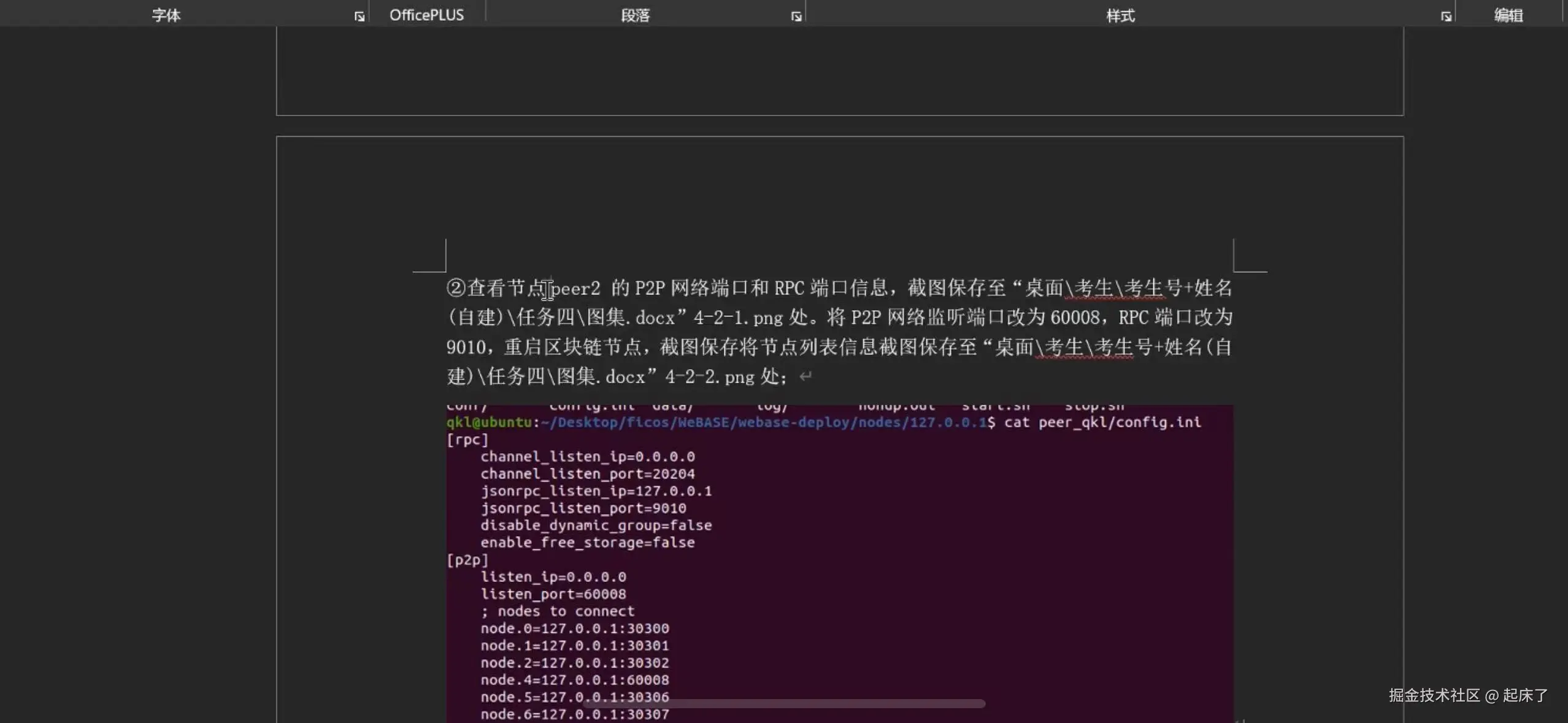Click the jsonrpc_listen_port=9010 line in the image

pyautogui.click(x=583, y=508)
